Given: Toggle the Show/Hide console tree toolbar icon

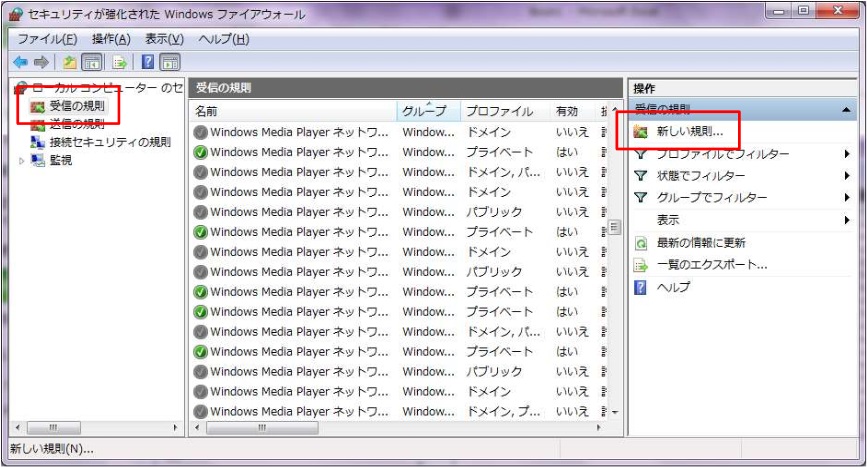Looking at the screenshot, I should 92,62.
